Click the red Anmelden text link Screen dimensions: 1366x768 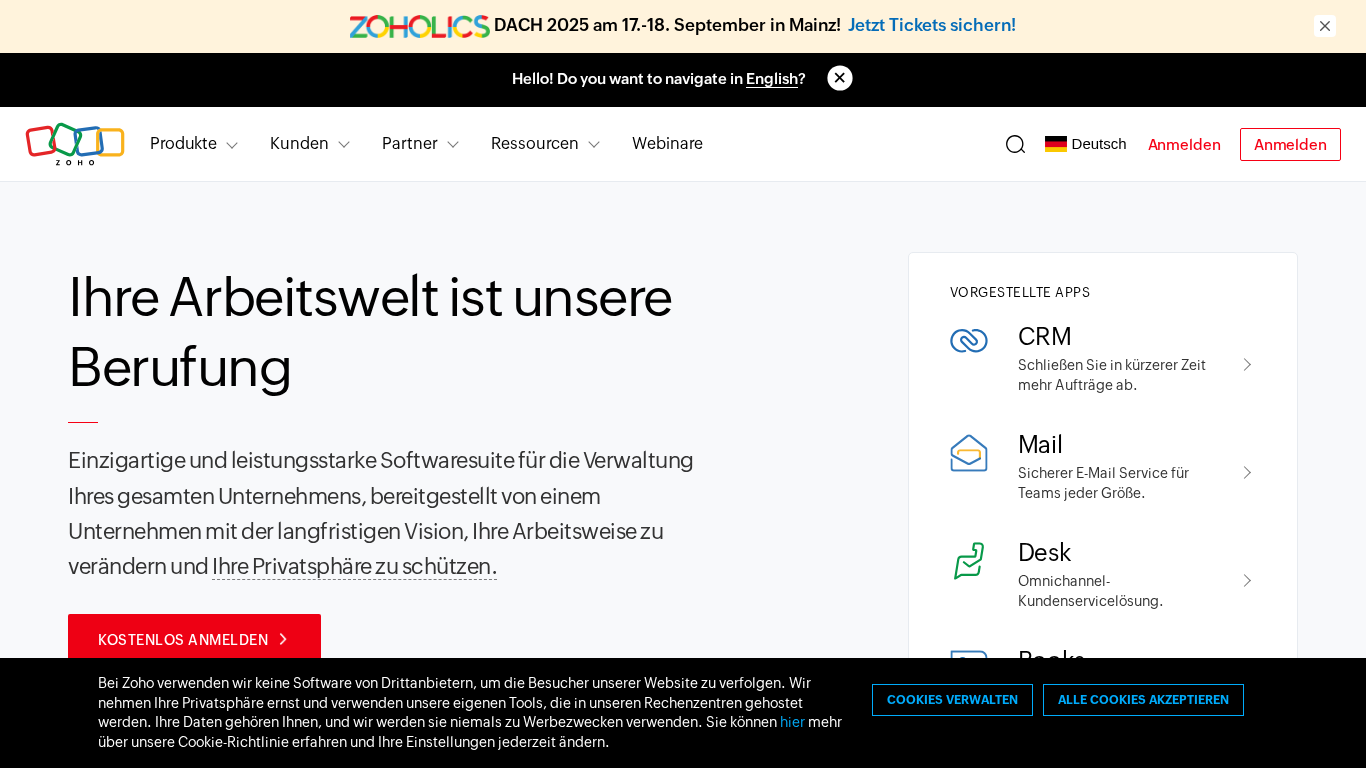pos(1184,145)
